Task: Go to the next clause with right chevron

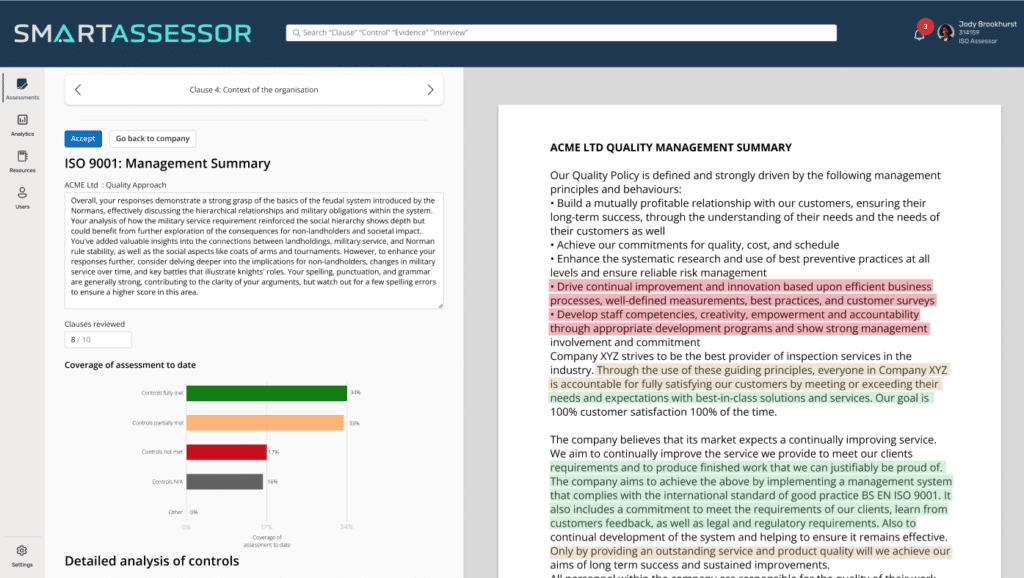Action: click(430, 89)
